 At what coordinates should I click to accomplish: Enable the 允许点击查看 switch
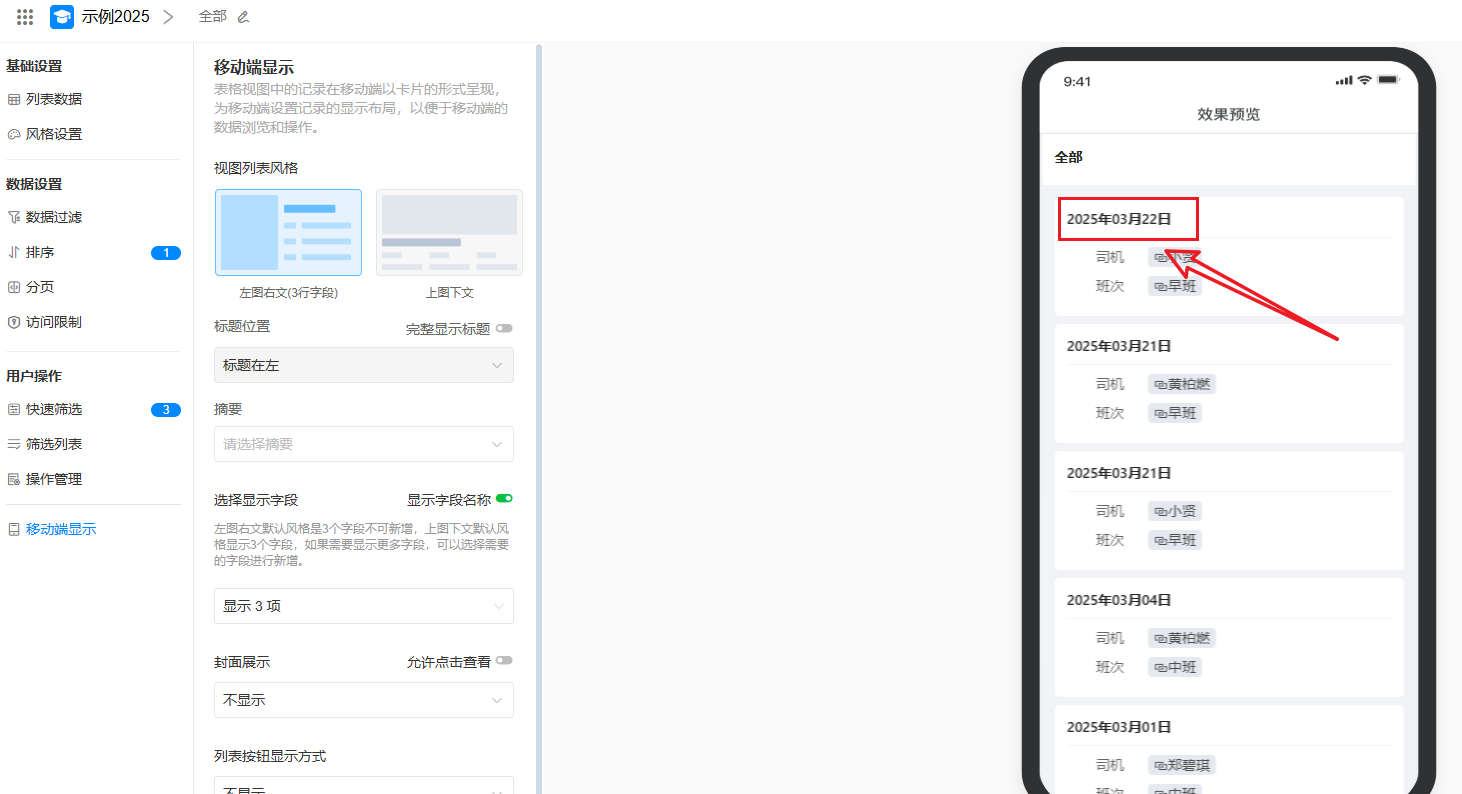click(504, 661)
